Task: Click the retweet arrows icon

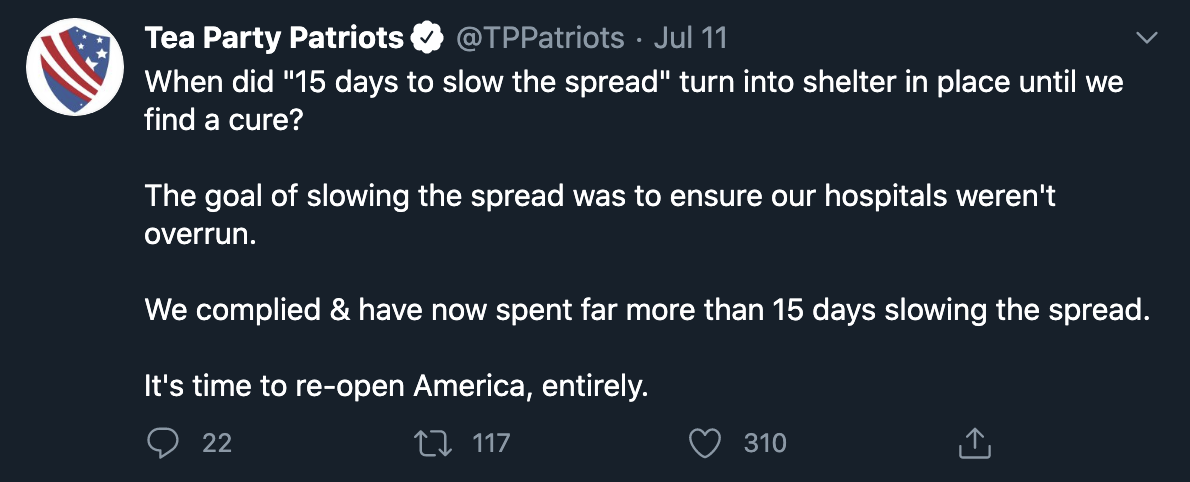Action: point(433,443)
